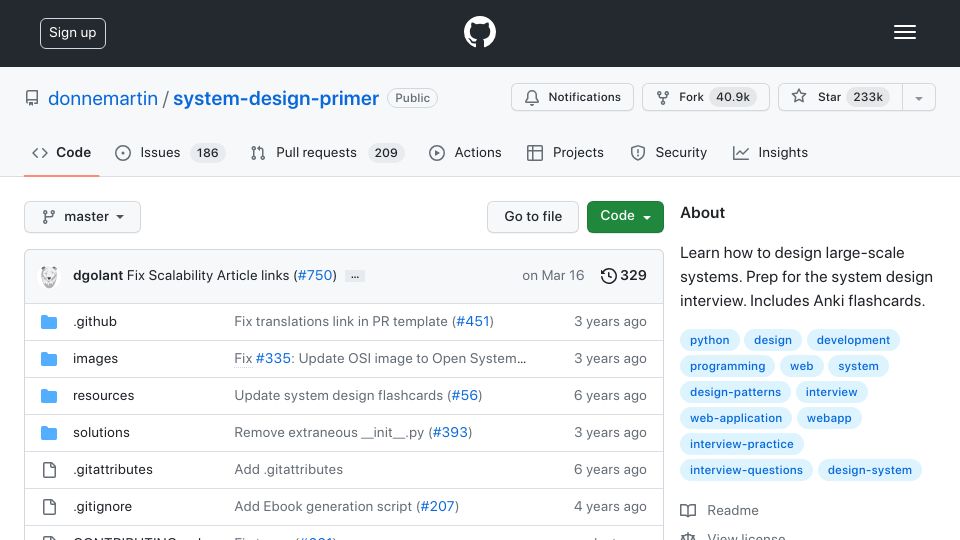
Task: Open the green Code dropdown
Action: tap(625, 216)
